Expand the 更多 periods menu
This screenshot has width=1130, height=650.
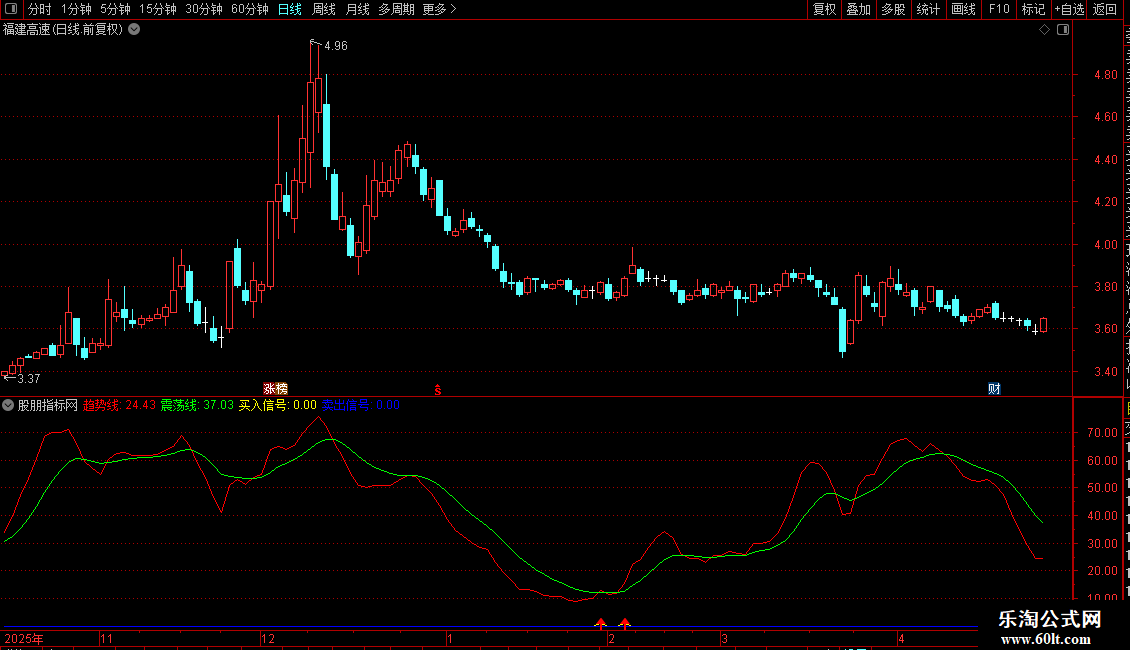pyautogui.click(x=439, y=9)
